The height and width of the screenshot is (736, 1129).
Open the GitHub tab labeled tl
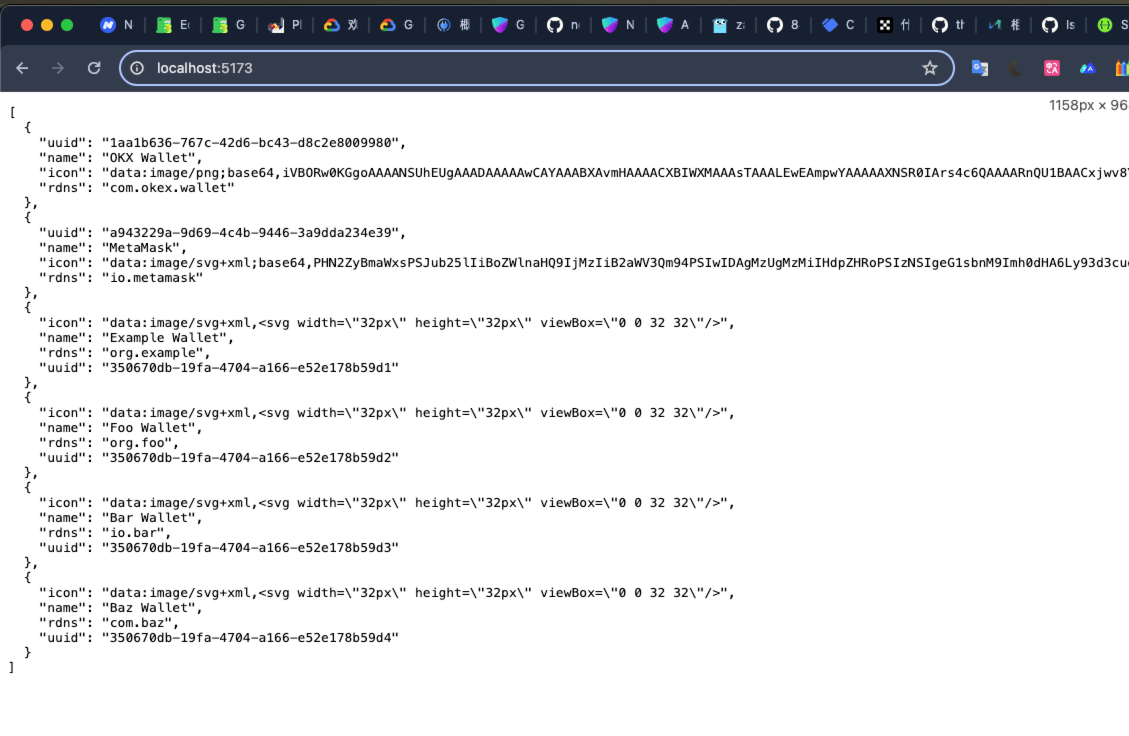tap(948, 25)
